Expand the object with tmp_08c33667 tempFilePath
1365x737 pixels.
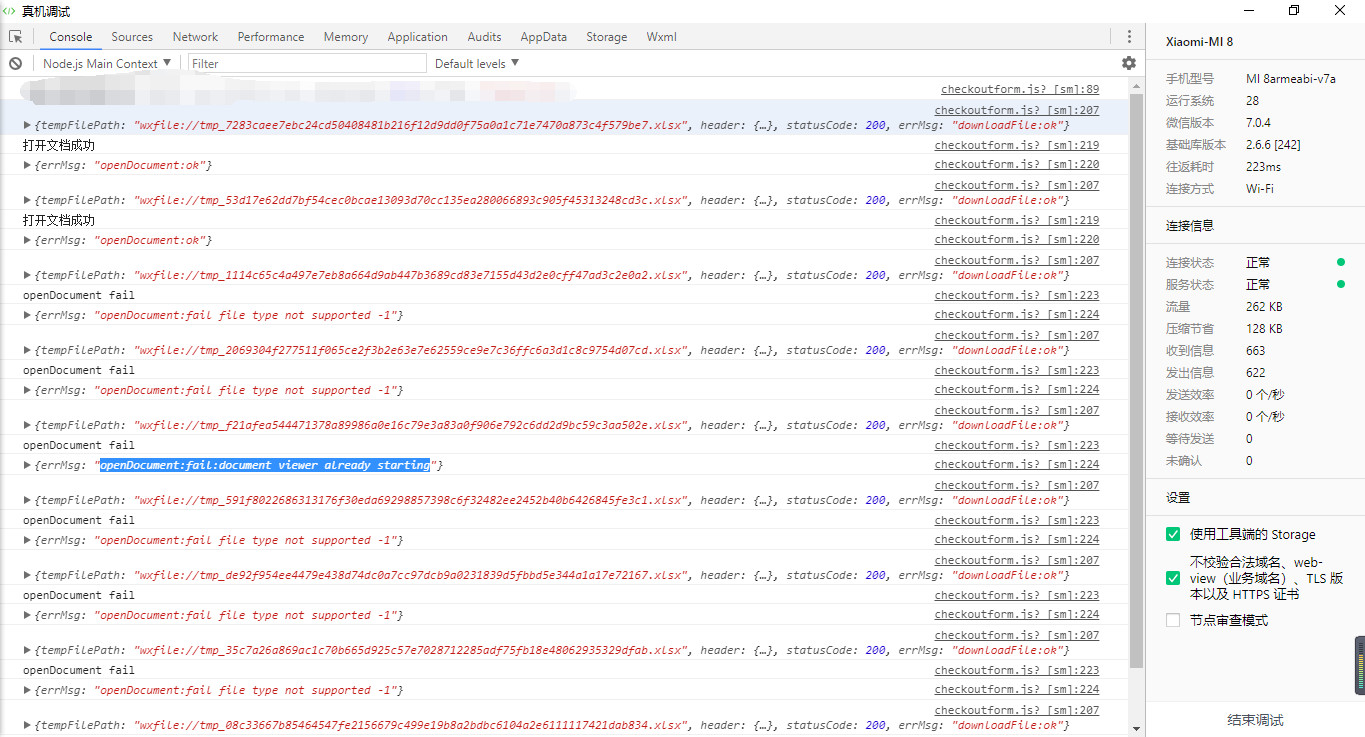[x=28, y=726]
